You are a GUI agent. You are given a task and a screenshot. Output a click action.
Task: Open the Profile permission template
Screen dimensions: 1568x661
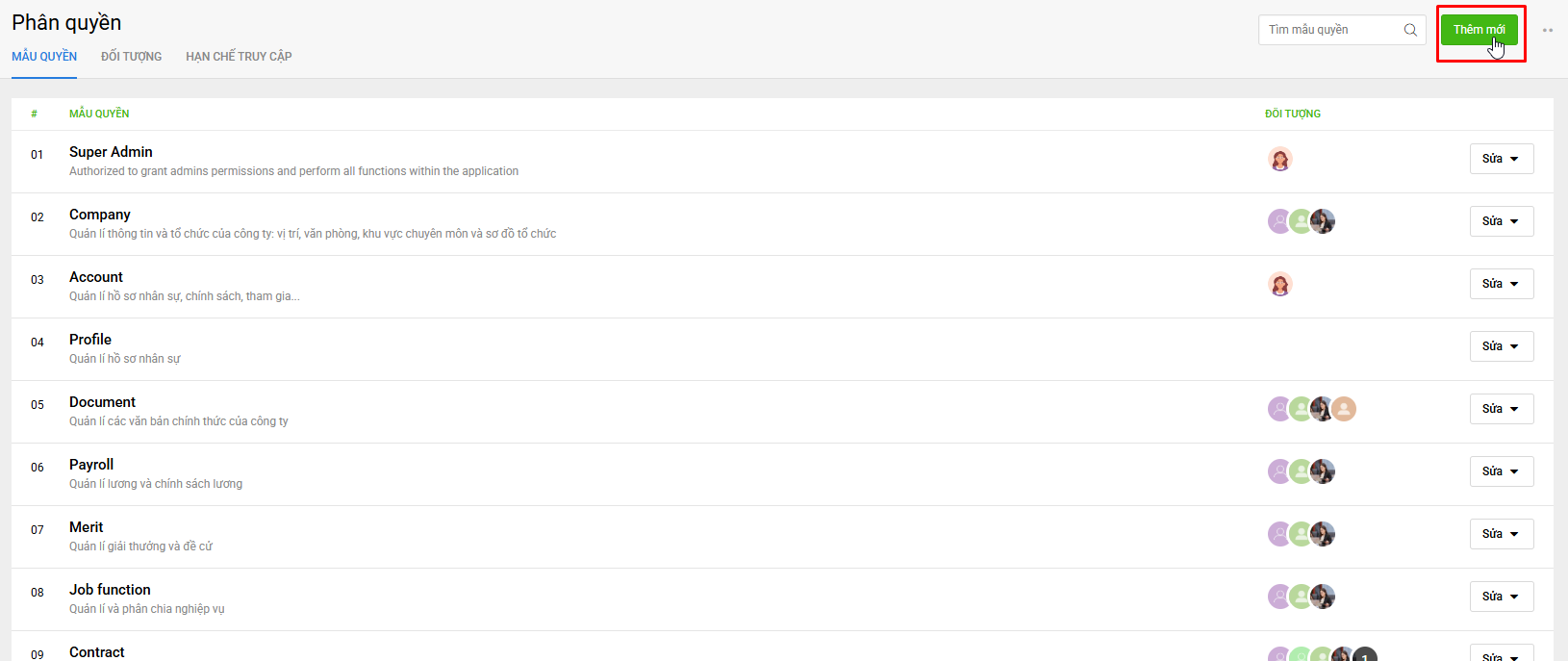pos(90,340)
